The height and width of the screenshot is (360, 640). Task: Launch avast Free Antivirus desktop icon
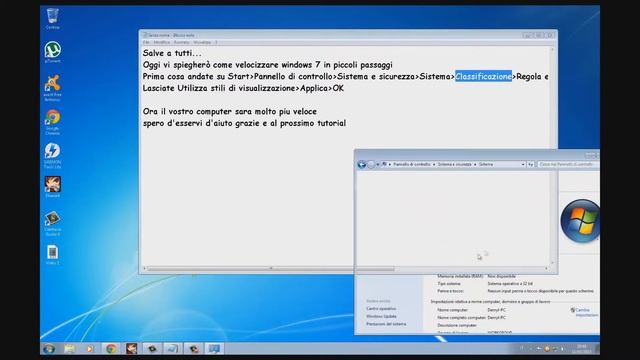[52, 88]
